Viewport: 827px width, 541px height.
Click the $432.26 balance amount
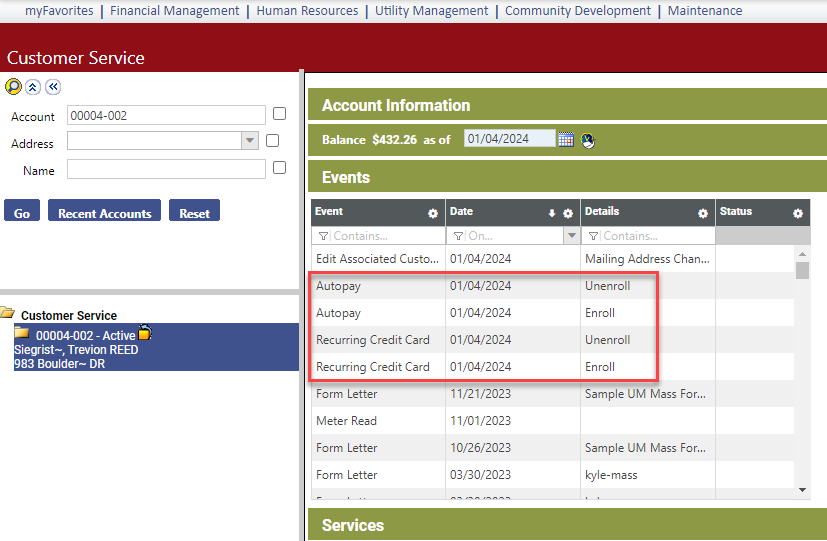coord(394,140)
